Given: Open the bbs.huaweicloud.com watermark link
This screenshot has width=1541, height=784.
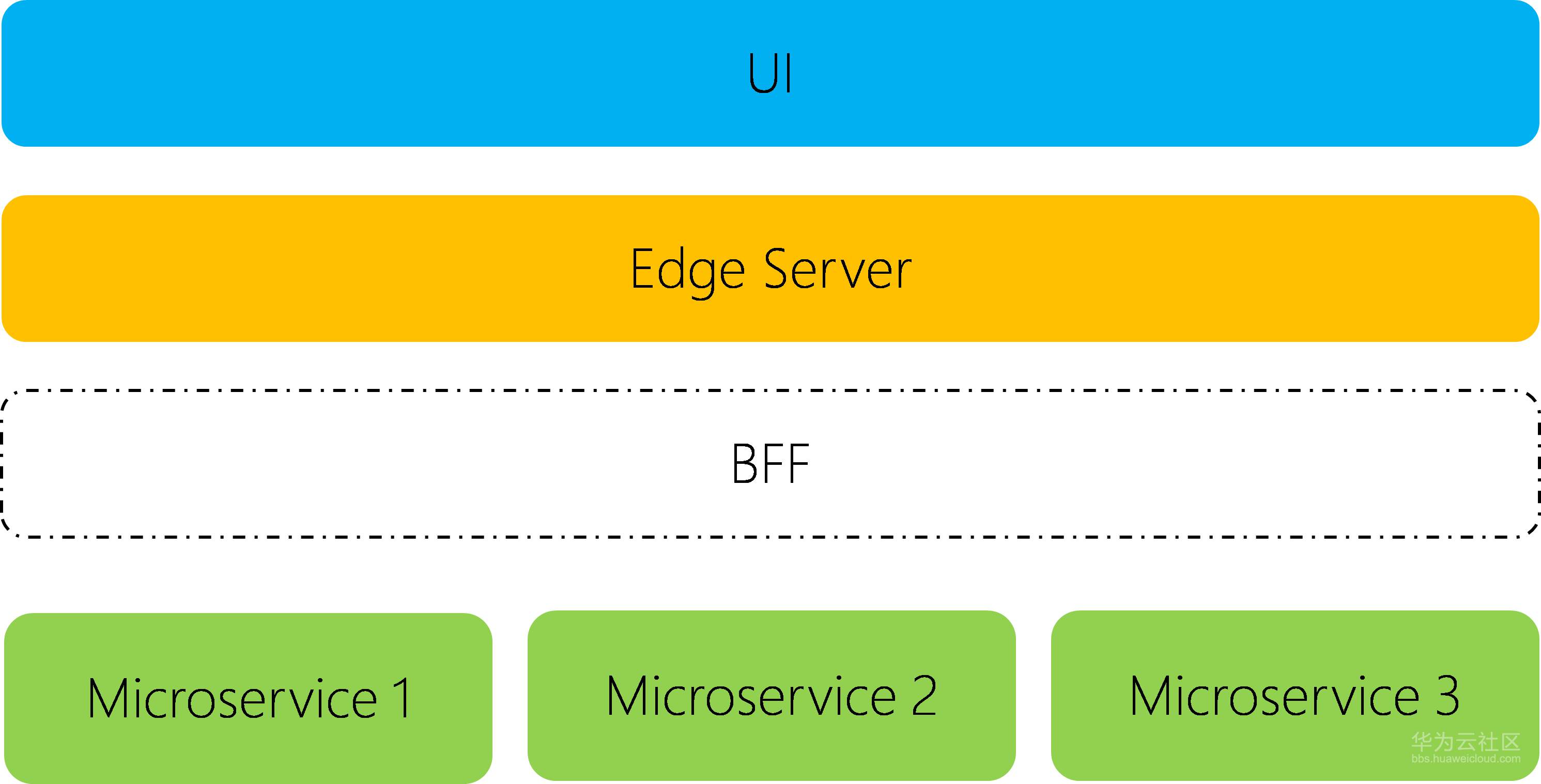Looking at the screenshot, I should (1466, 759).
